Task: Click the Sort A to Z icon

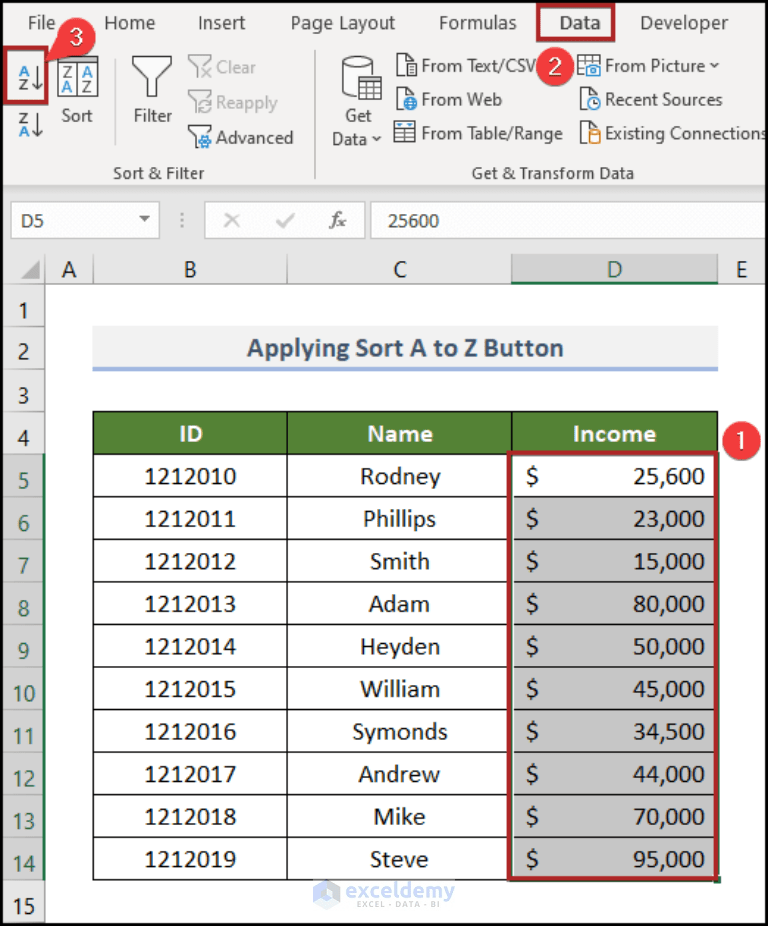Action: tap(30, 77)
